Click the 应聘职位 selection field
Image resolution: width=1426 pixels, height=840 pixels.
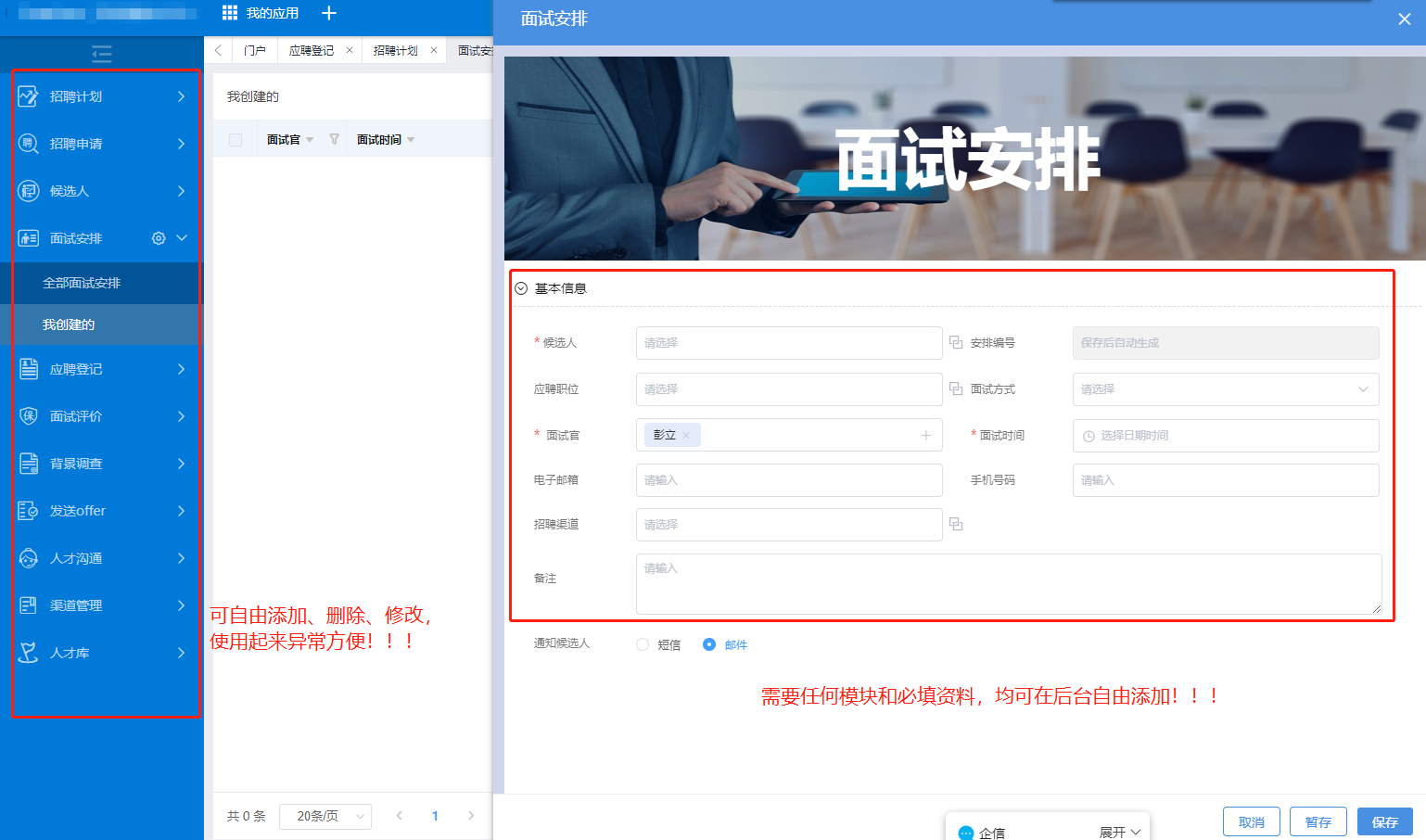click(789, 389)
